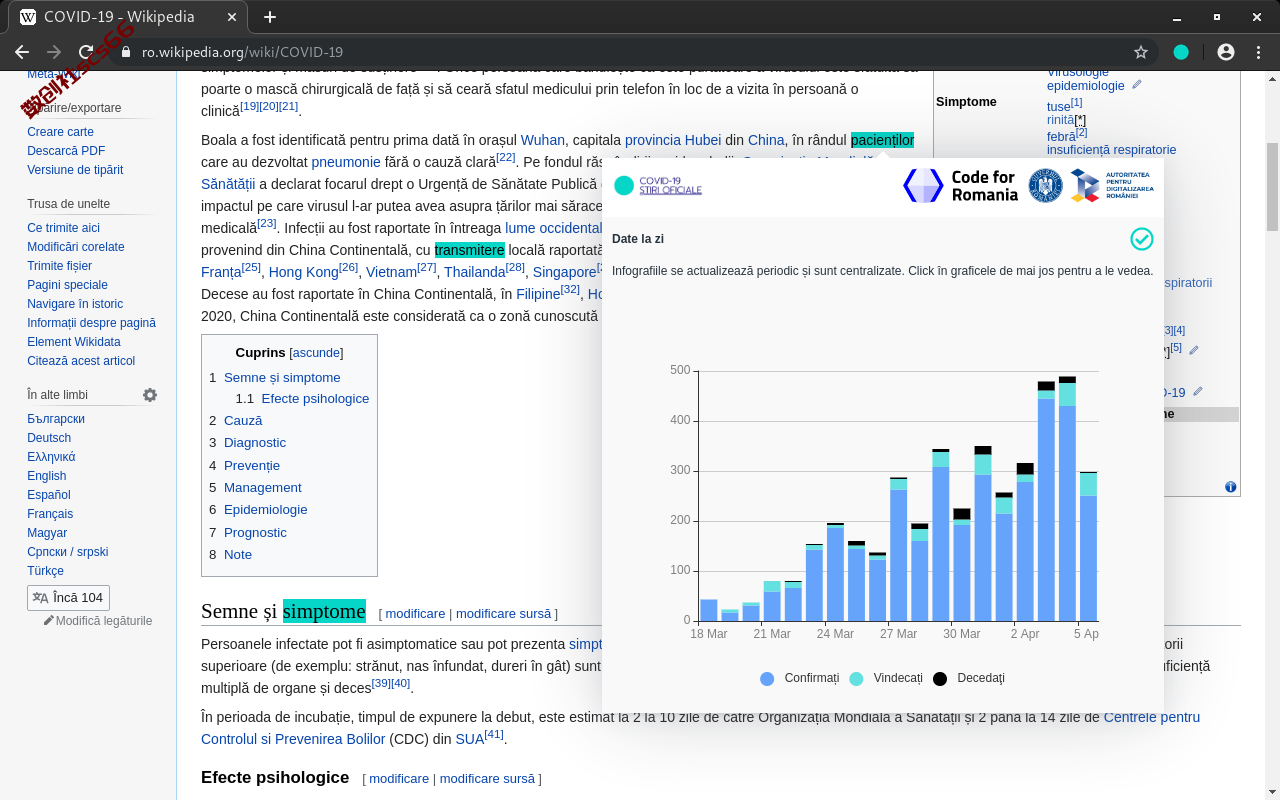Click the highlighted pacienților term
Screen dimensions: 1280x800
coord(882,140)
